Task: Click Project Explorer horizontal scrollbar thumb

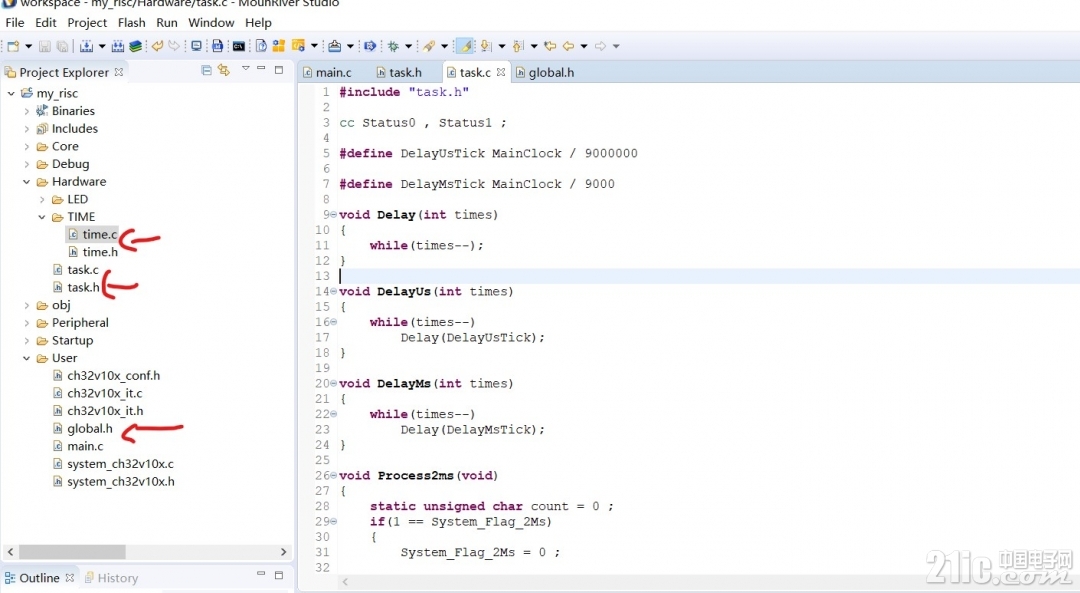Action: coord(72,552)
